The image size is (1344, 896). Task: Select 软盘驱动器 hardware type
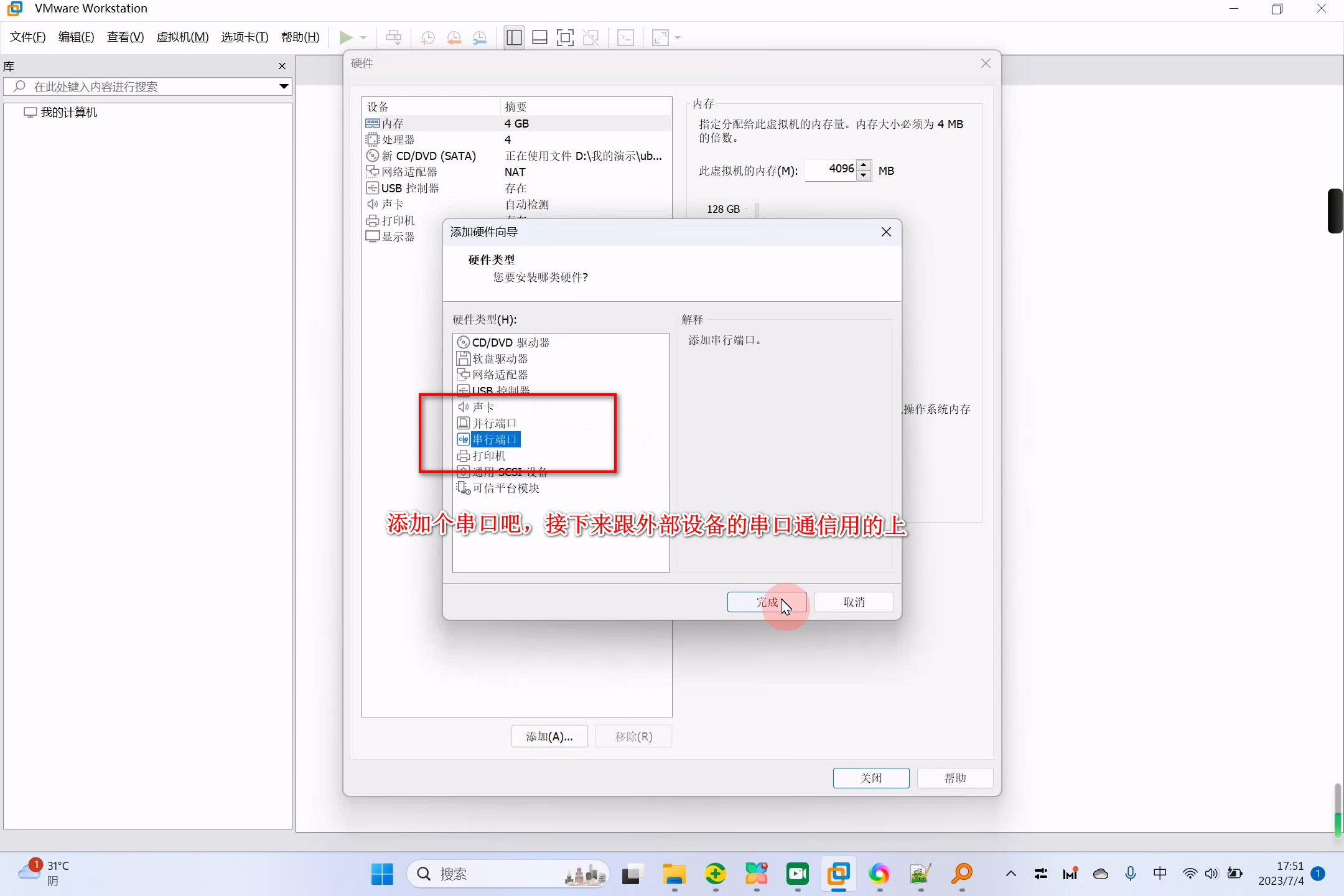point(492,358)
